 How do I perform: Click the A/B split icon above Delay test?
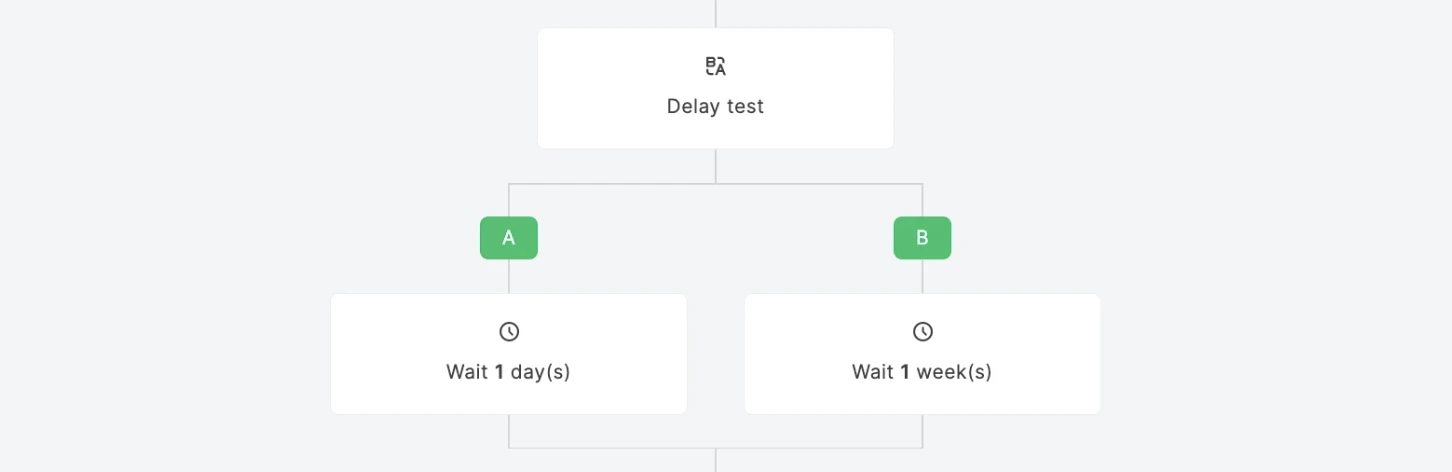(715, 67)
